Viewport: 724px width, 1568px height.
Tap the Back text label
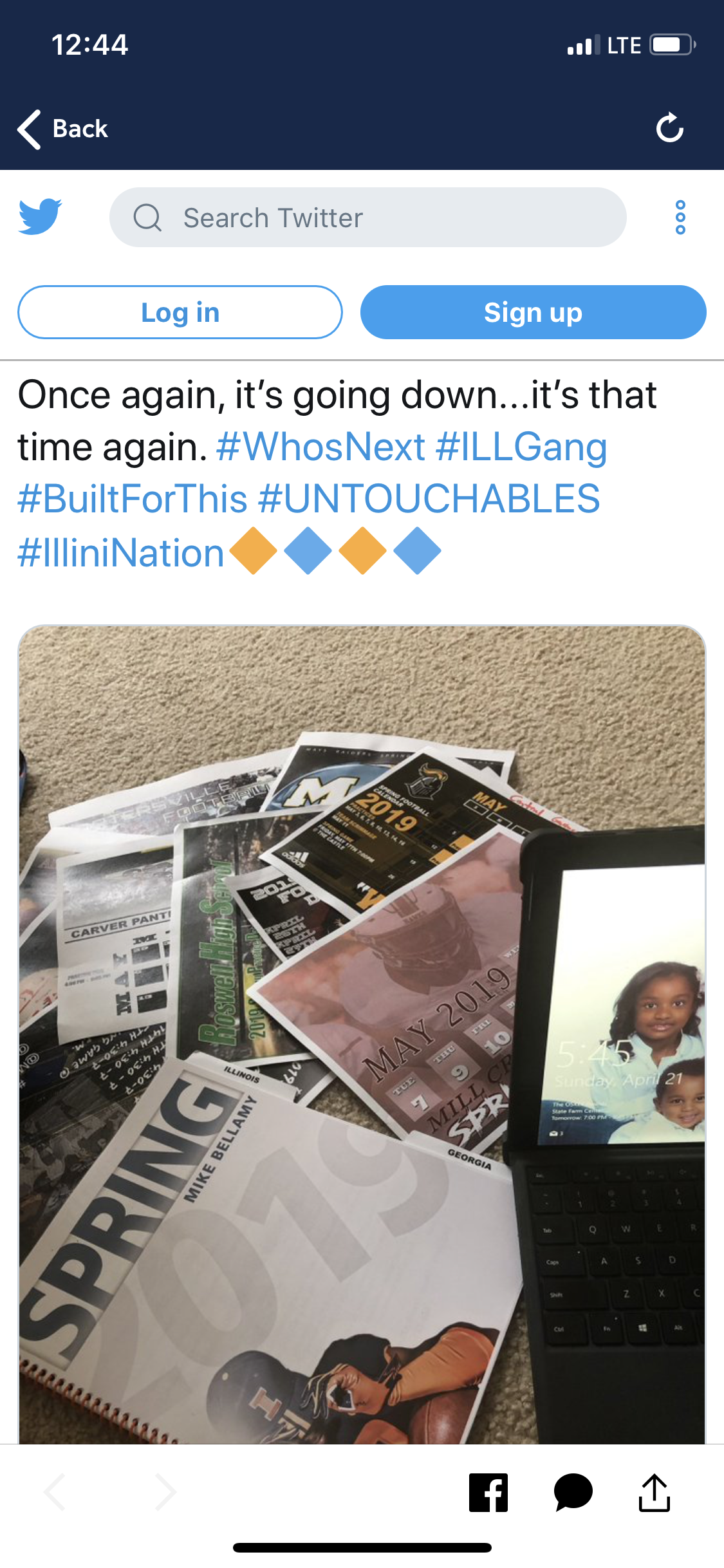(80, 129)
